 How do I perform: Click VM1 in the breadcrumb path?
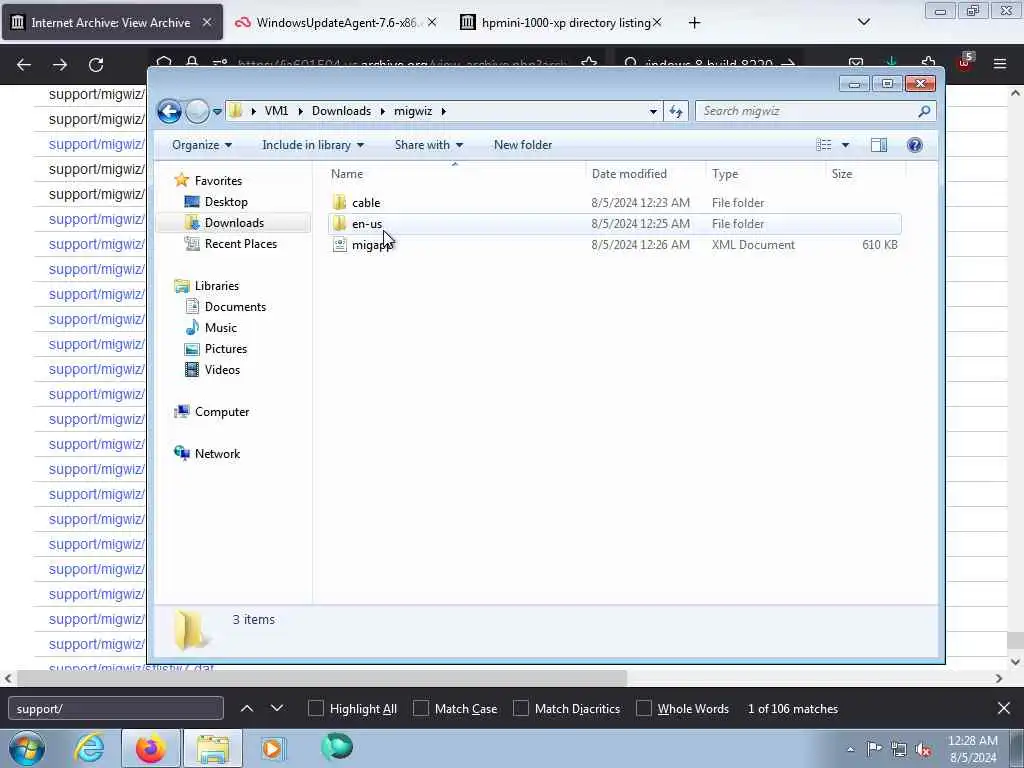tap(276, 111)
